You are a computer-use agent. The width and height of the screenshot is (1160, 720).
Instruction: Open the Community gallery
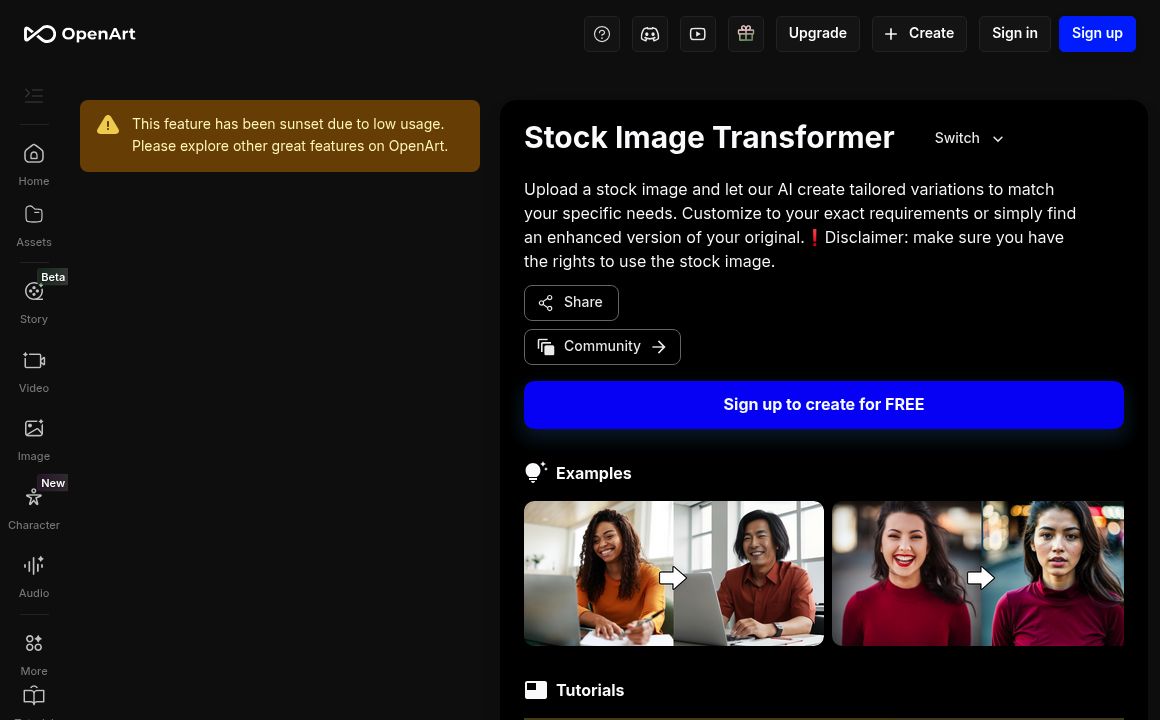602,346
